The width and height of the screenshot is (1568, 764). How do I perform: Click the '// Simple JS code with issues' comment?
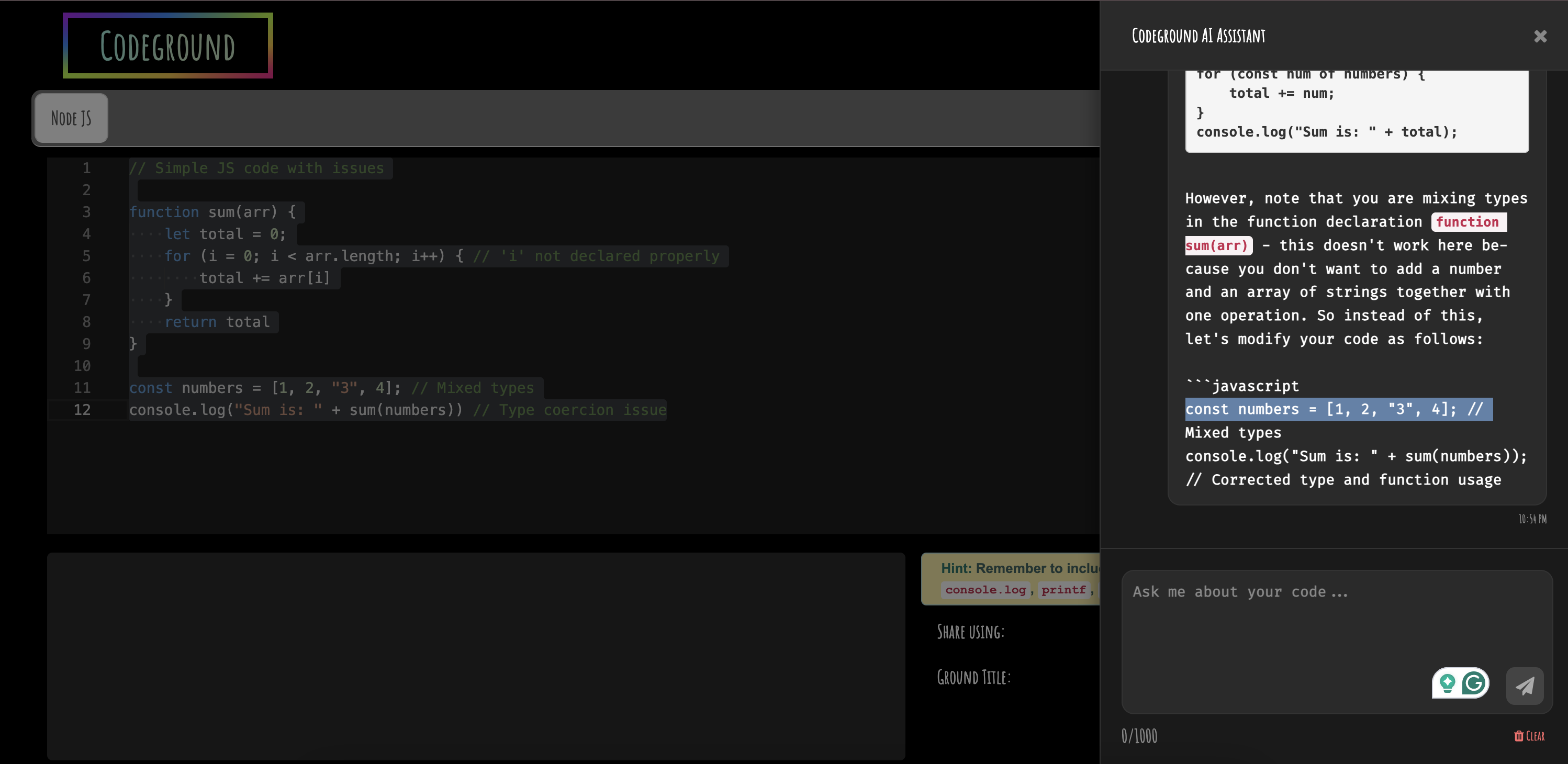point(256,168)
